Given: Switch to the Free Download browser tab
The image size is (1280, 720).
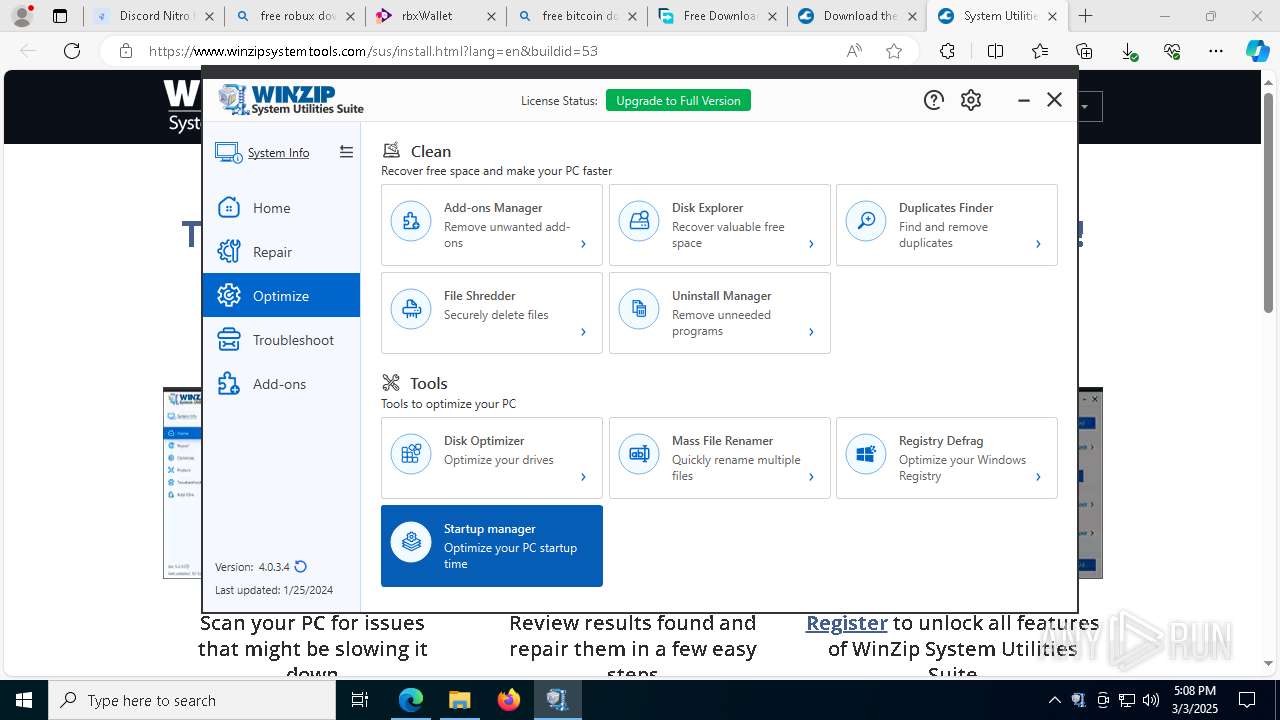Looking at the screenshot, I should 717,16.
